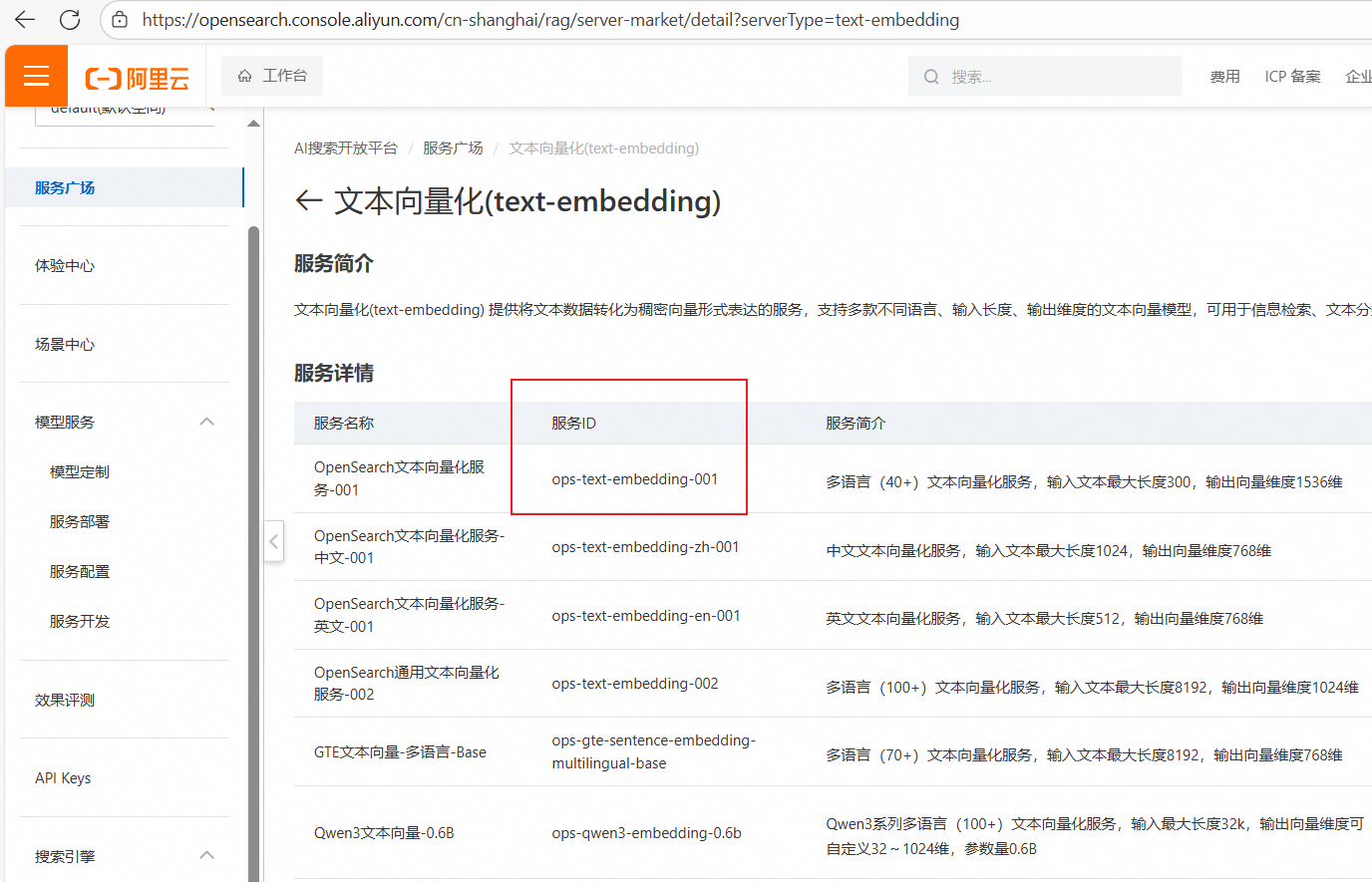Click the sidebar vertical scrollbar

click(253, 553)
